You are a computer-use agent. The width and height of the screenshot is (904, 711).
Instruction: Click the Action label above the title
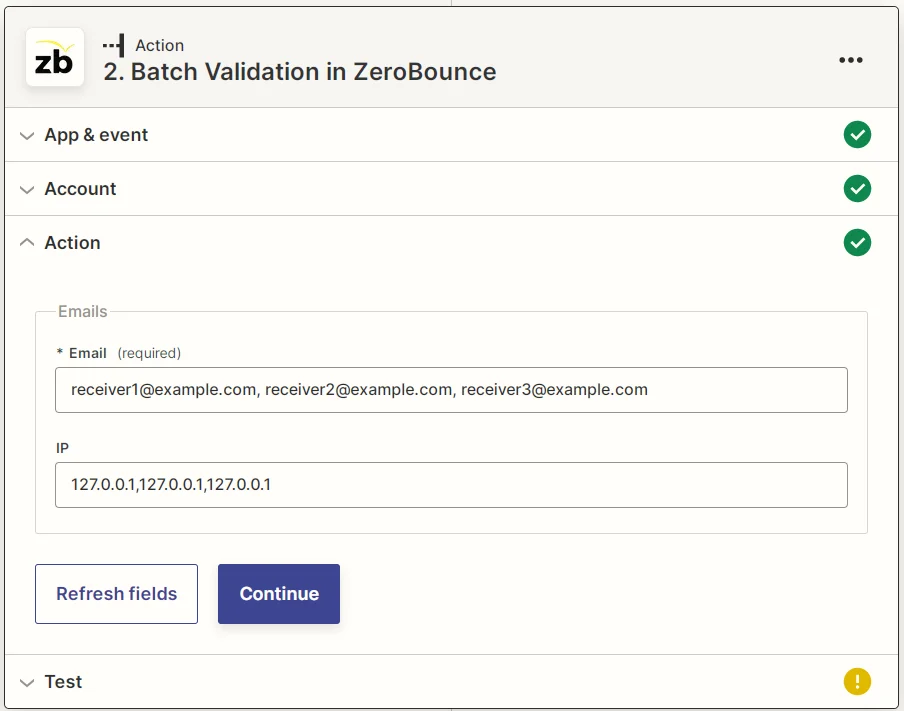click(x=160, y=44)
